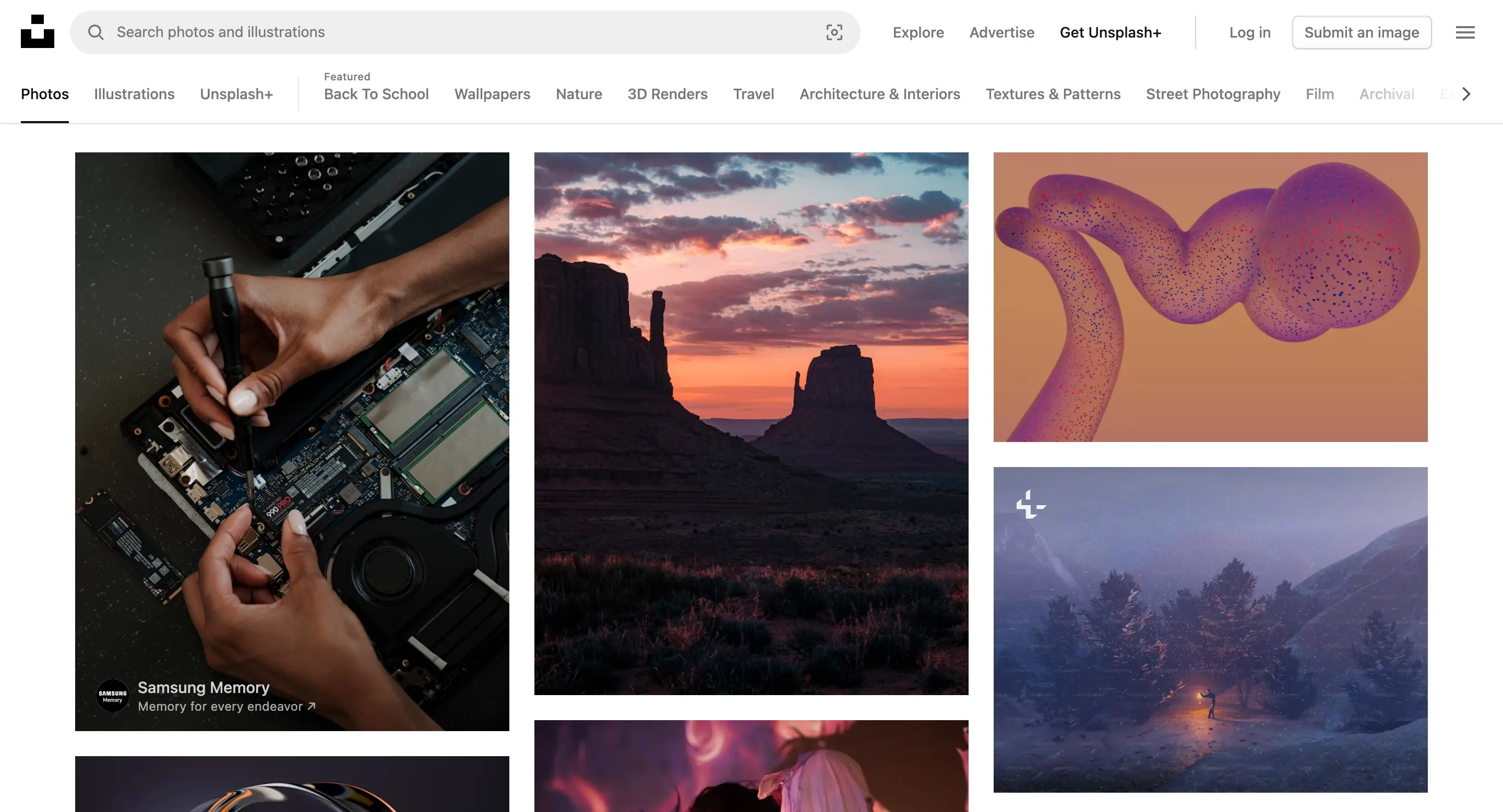Follow the Memory for every endeavor link
The width and height of the screenshot is (1503, 812).
click(226, 707)
